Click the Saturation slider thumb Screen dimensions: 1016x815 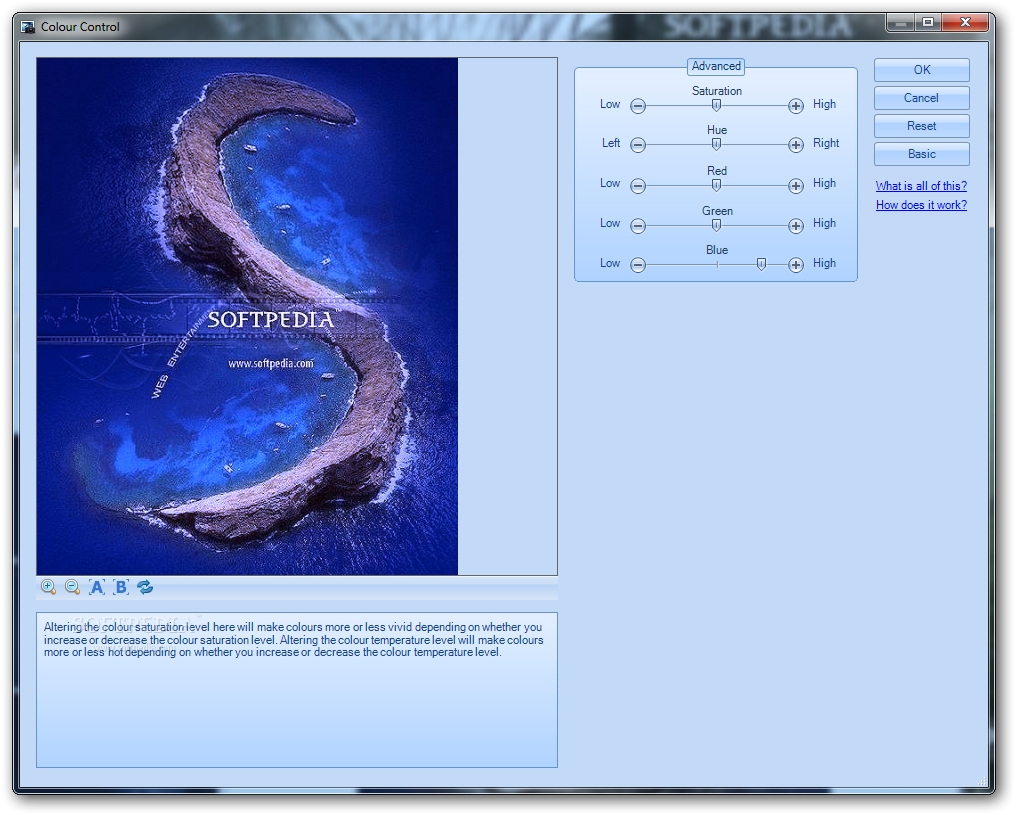click(x=716, y=105)
